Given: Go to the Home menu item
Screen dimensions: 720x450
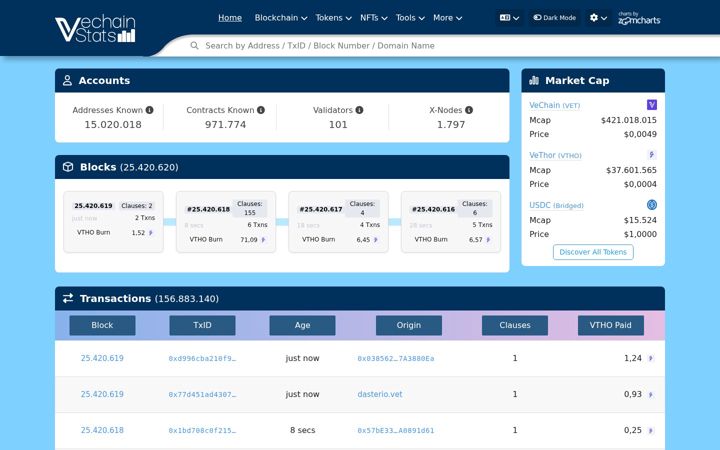Looking at the screenshot, I should click(230, 17).
